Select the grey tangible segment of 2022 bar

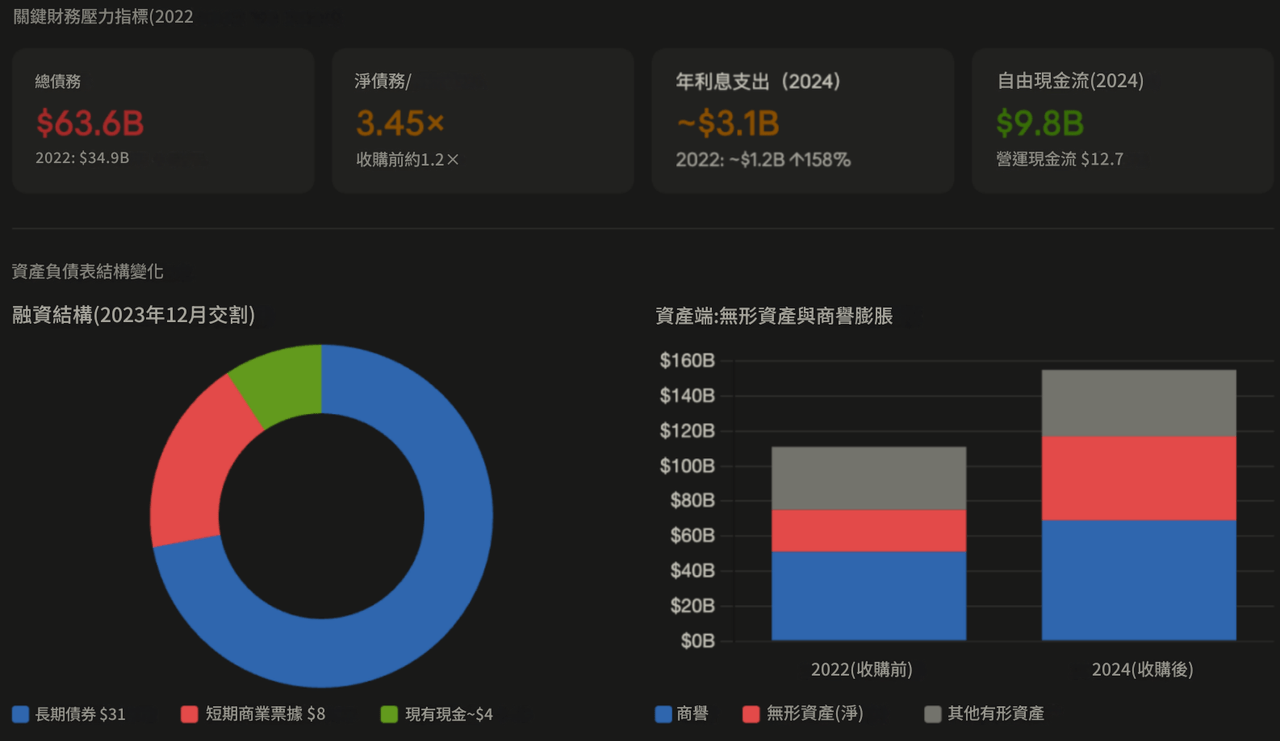[869, 478]
